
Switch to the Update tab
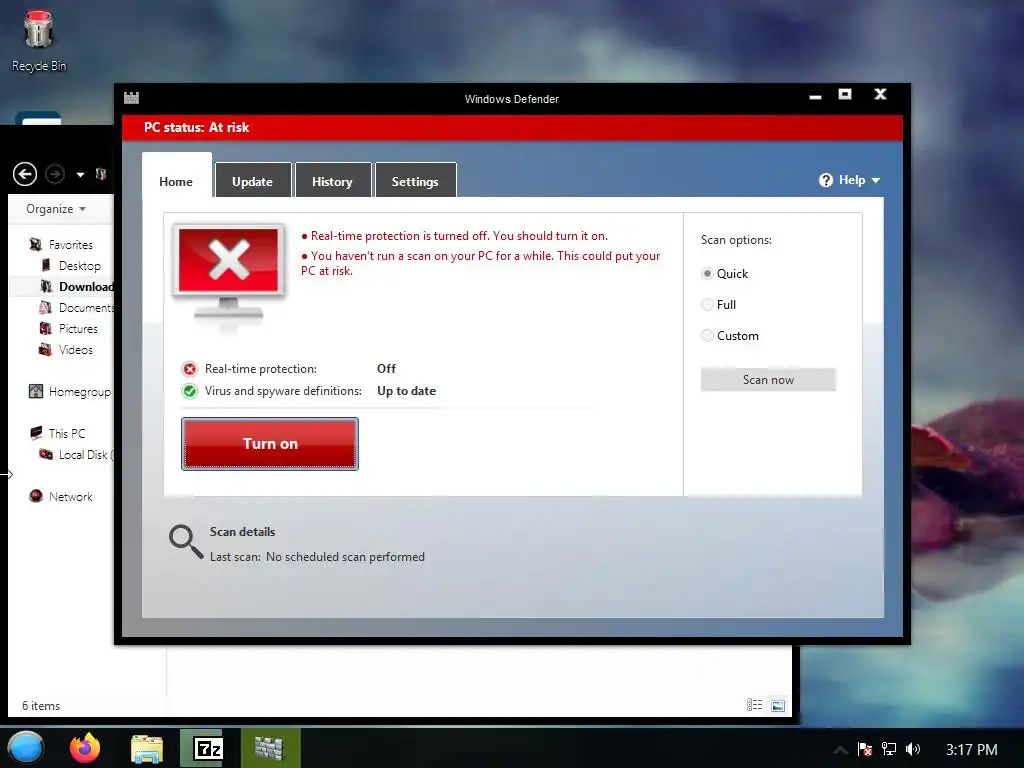(x=253, y=181)
